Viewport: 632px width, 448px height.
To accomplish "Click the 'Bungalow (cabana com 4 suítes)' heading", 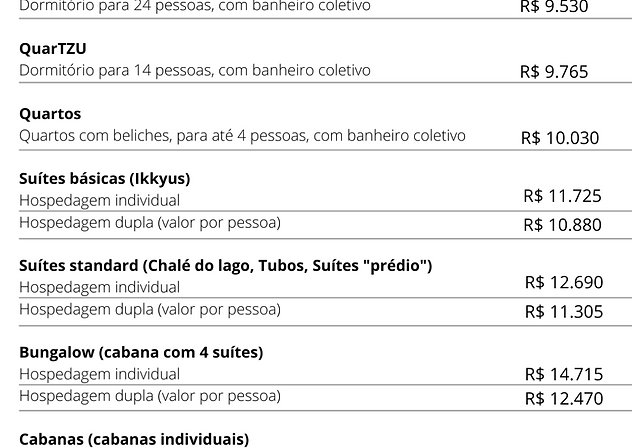I will [141, 353].
